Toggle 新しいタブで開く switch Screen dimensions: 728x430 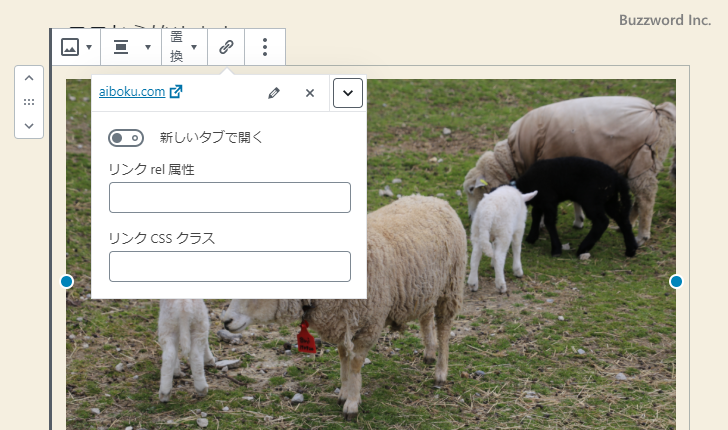pos(126,138)
